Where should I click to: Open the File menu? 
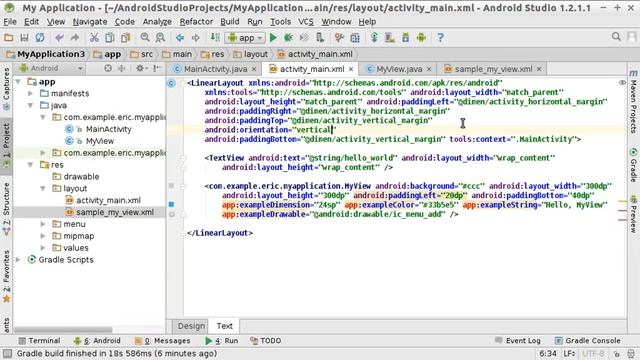10,22
